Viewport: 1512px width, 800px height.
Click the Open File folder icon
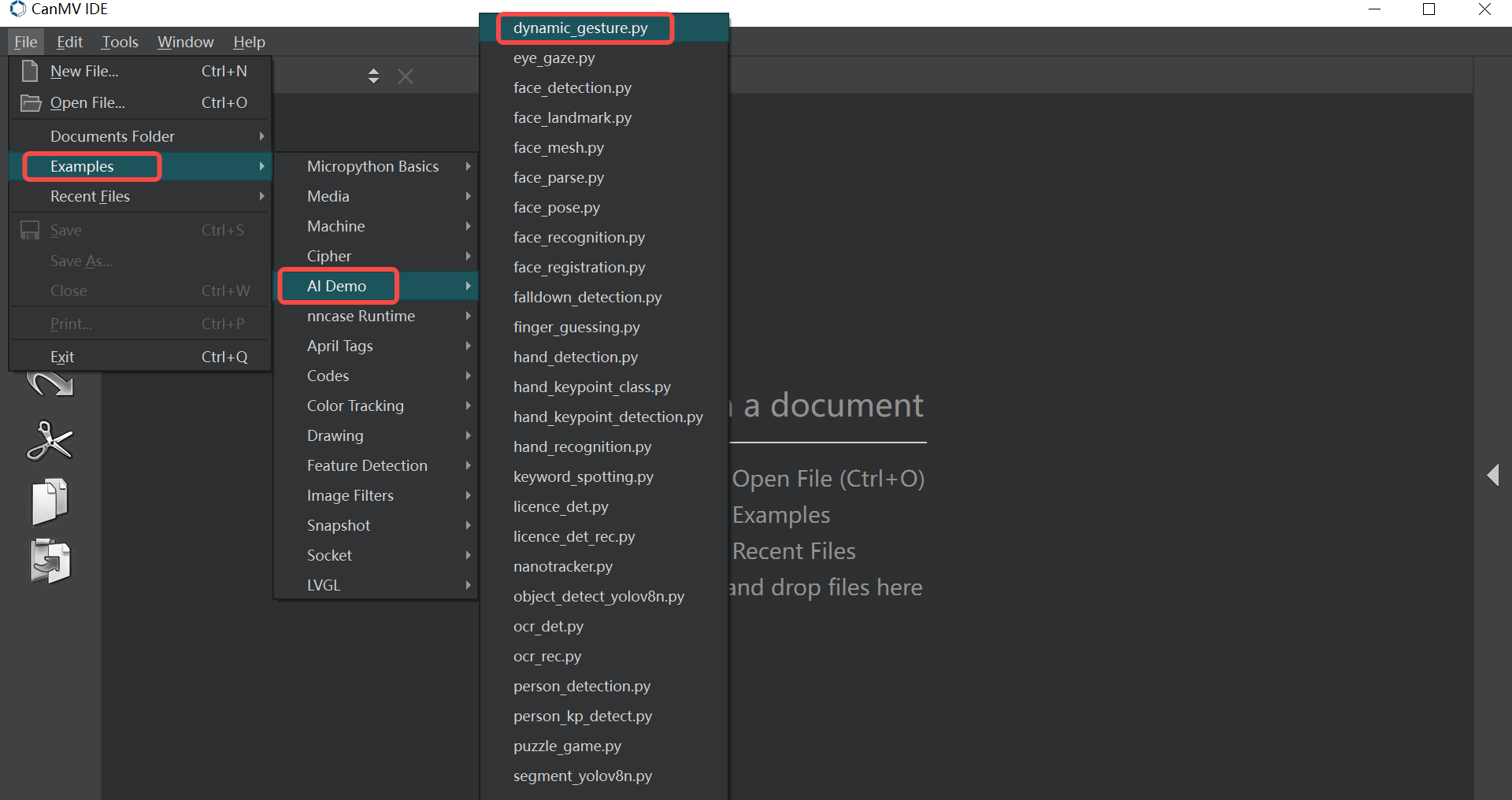coord(30,103)
